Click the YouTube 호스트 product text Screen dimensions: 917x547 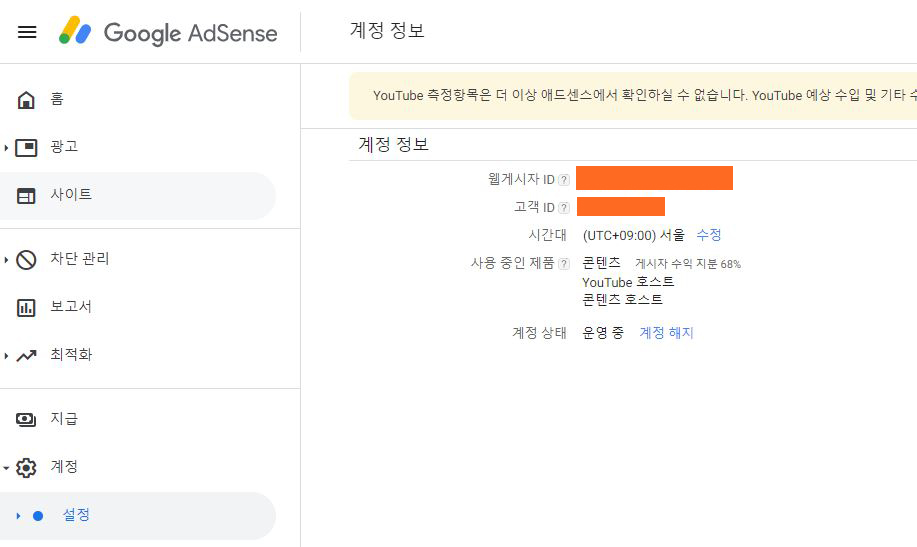pyautogui.click(x=628, y=282)
